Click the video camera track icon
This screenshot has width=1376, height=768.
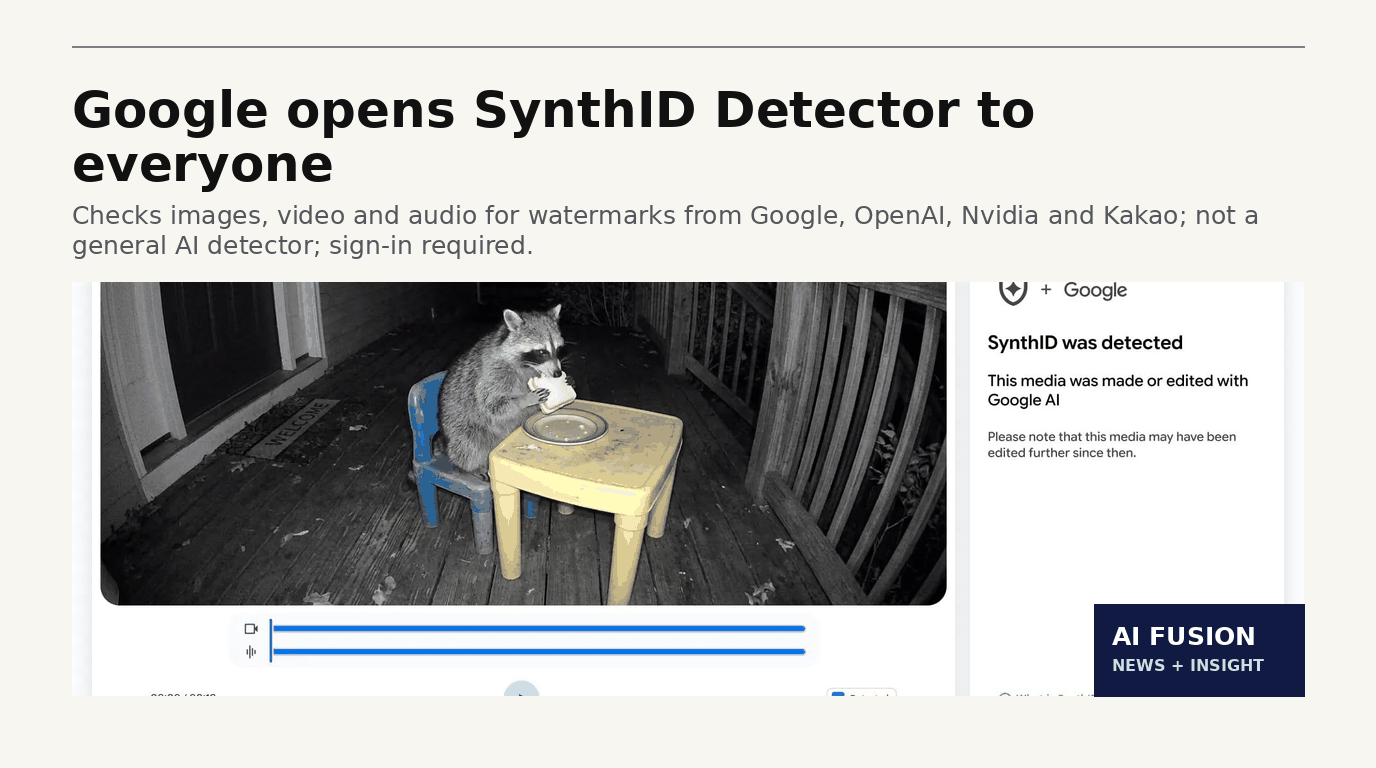point(251,629)
